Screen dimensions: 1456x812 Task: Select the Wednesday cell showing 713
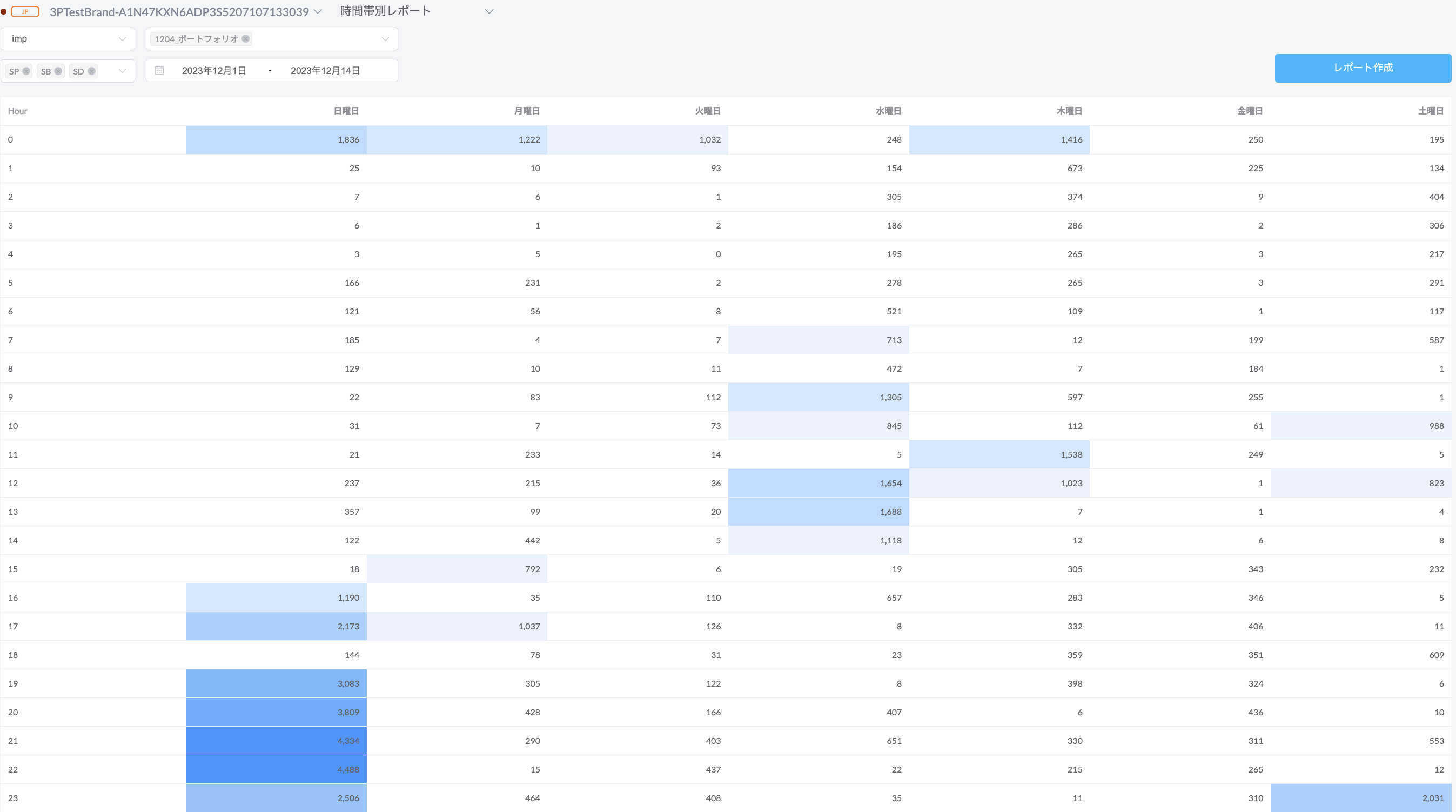[818, 340]
